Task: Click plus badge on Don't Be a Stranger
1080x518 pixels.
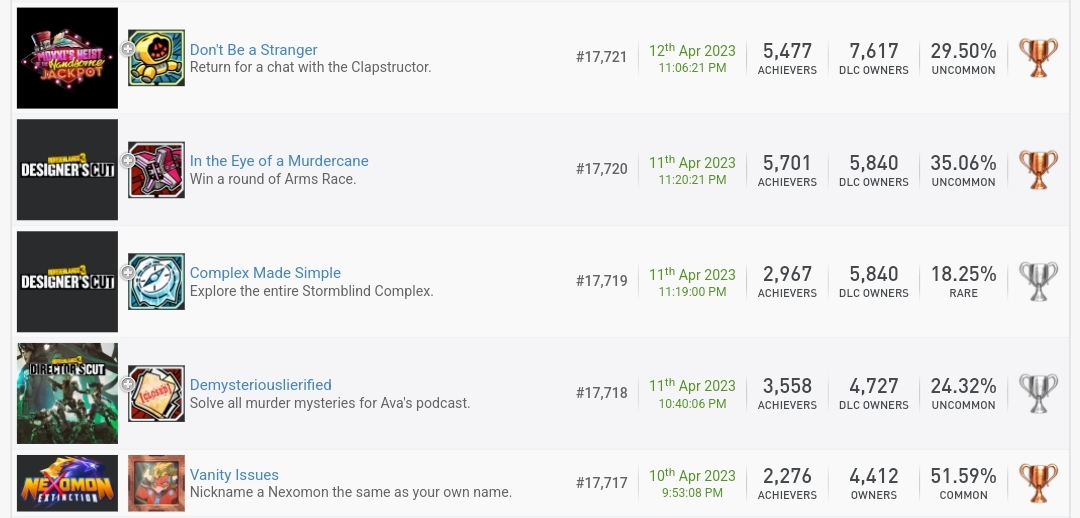Action: [128, 49]
